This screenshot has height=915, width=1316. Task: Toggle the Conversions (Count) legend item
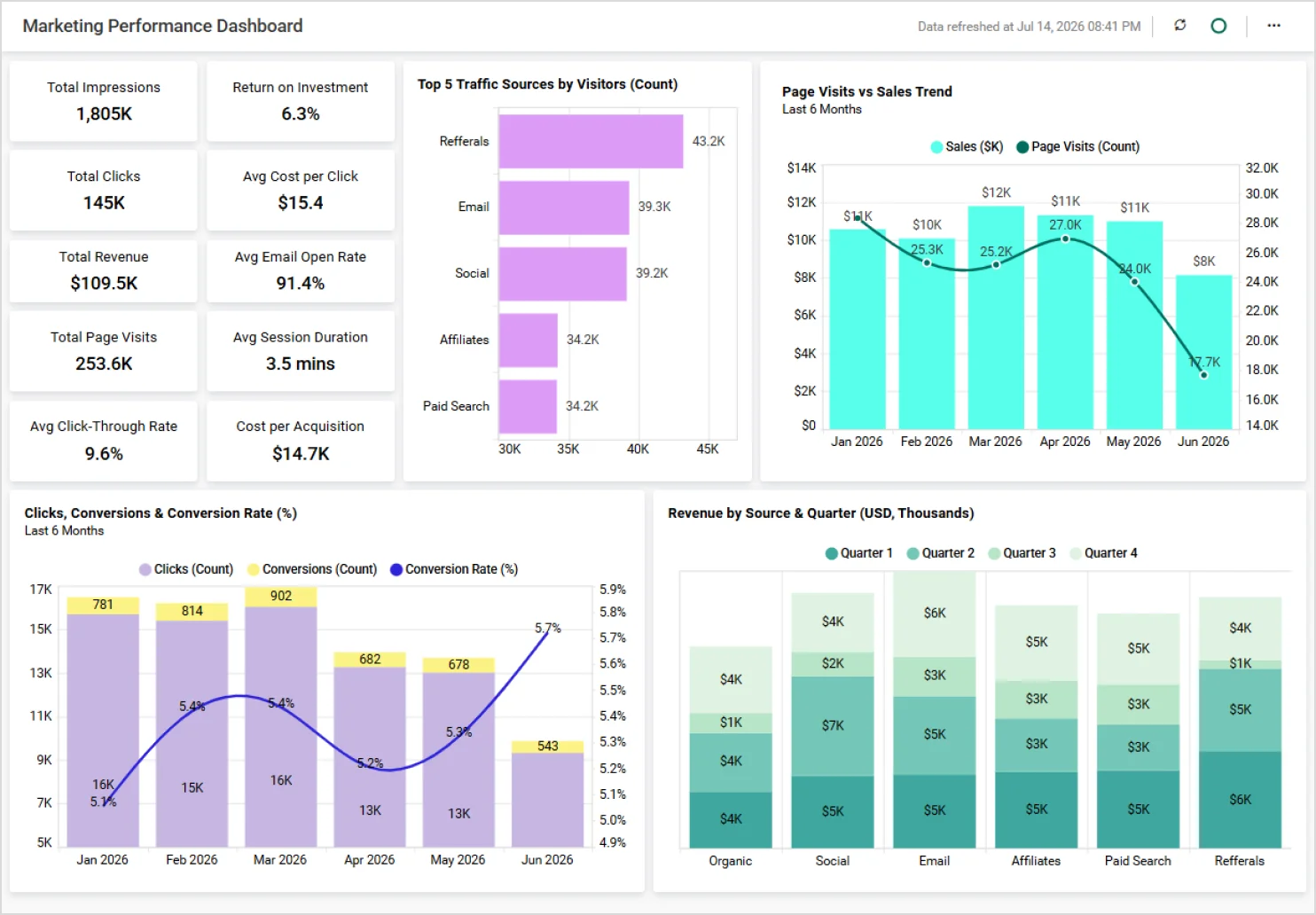pyautogui.click(x=312, y=569)
